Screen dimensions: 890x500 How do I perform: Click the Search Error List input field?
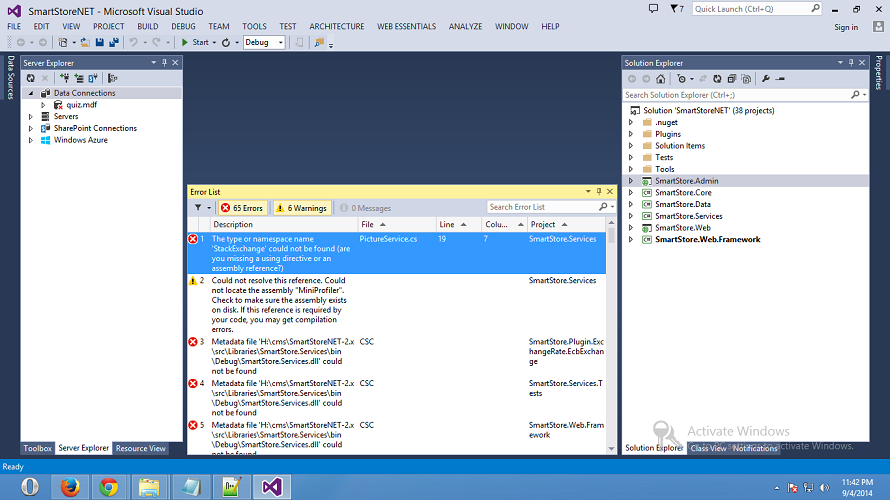pos(541,207)
